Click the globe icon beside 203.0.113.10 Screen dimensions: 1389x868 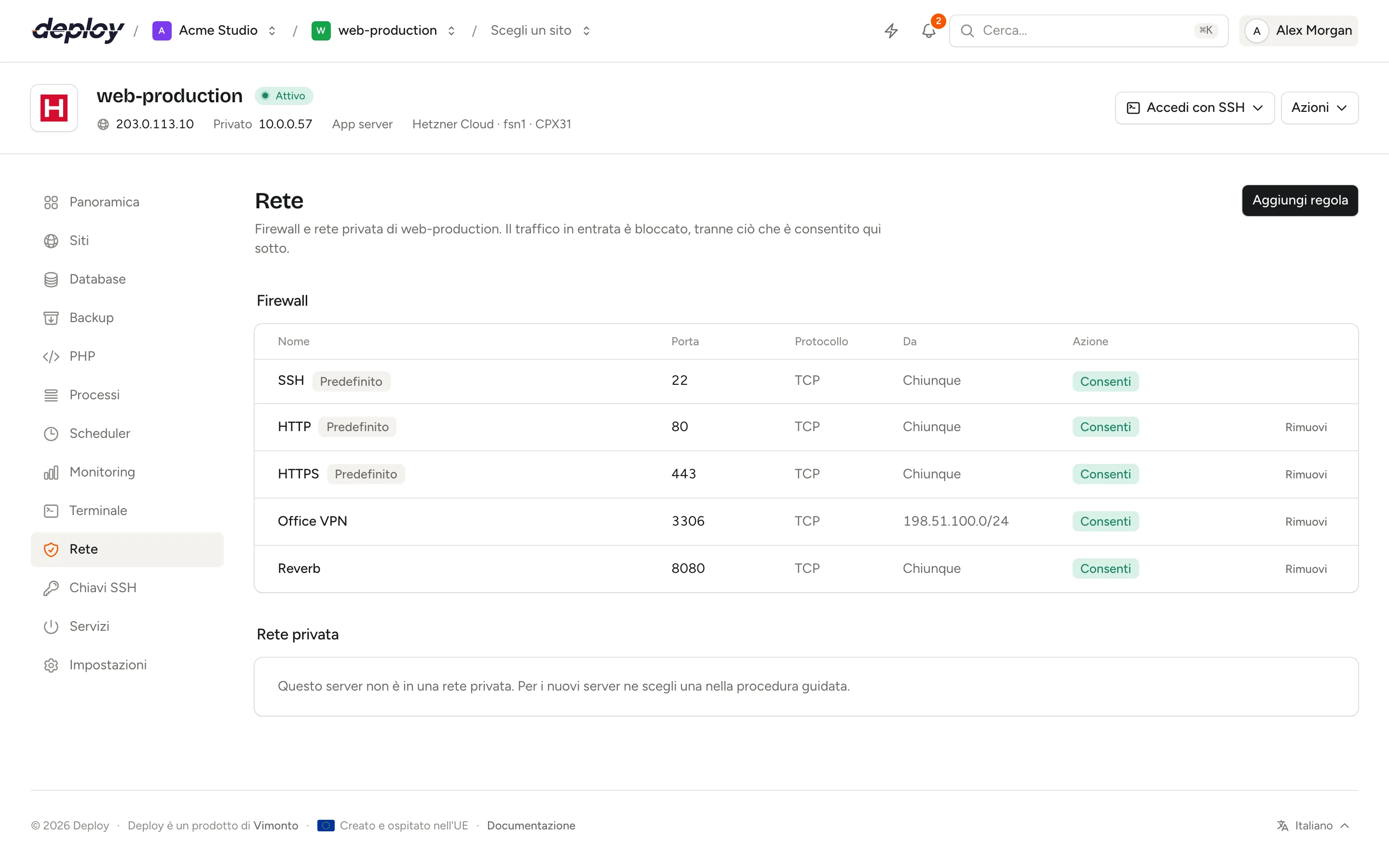tap(103, 124)
